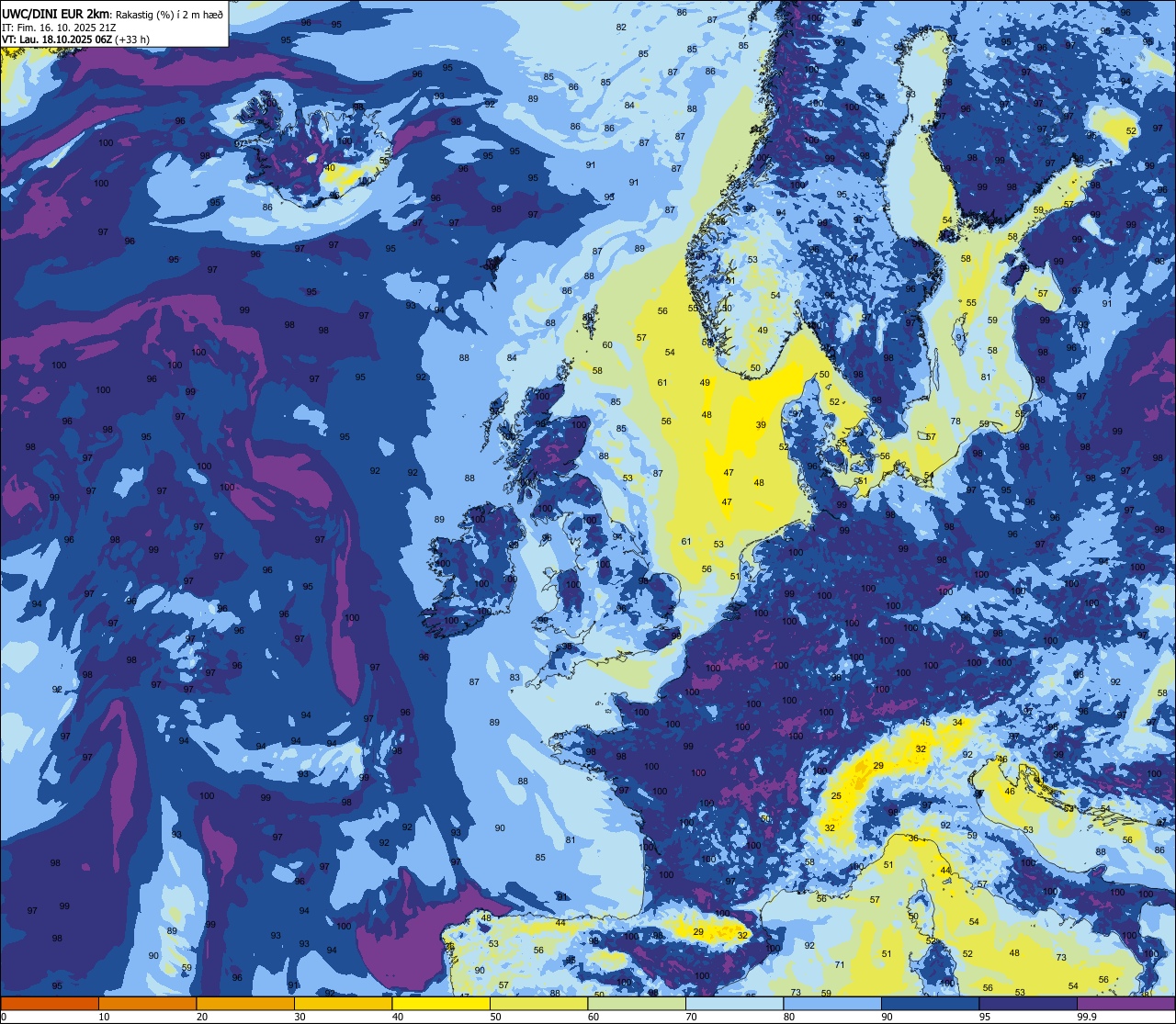The width and height of the screenshot is (1176, 1024).
Task: Click the legend tick label '99.9'
Action: pos(1088,1017)
